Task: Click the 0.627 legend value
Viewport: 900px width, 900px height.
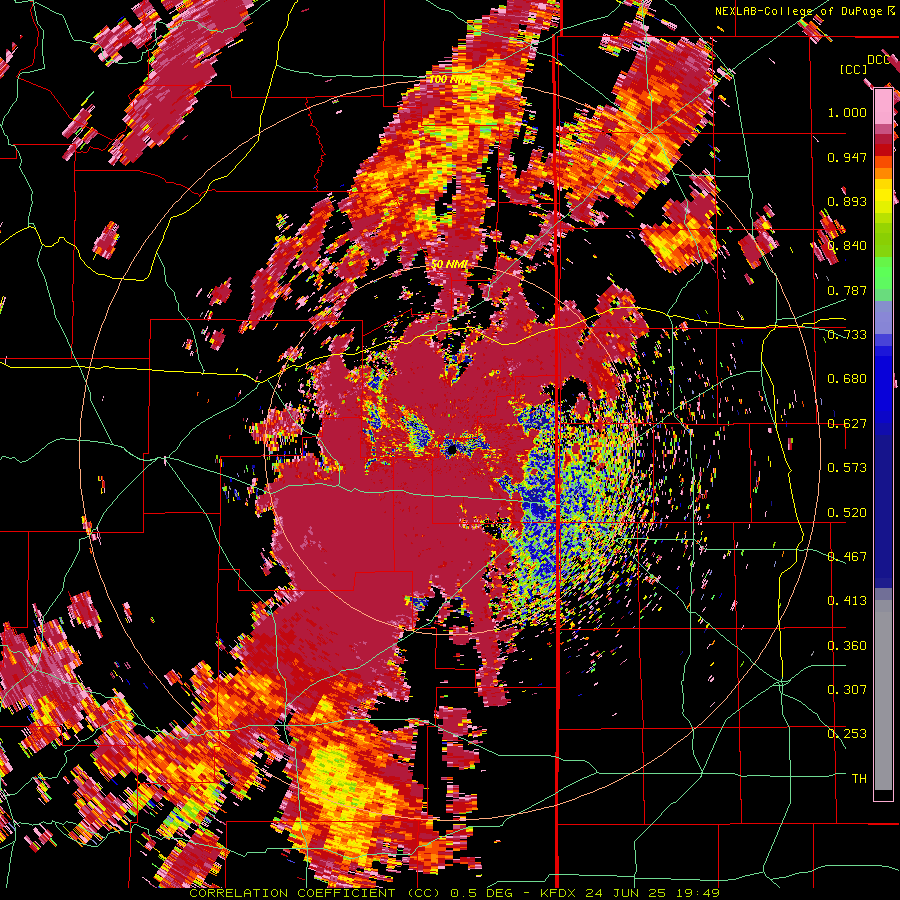Action: click(847, 424)
